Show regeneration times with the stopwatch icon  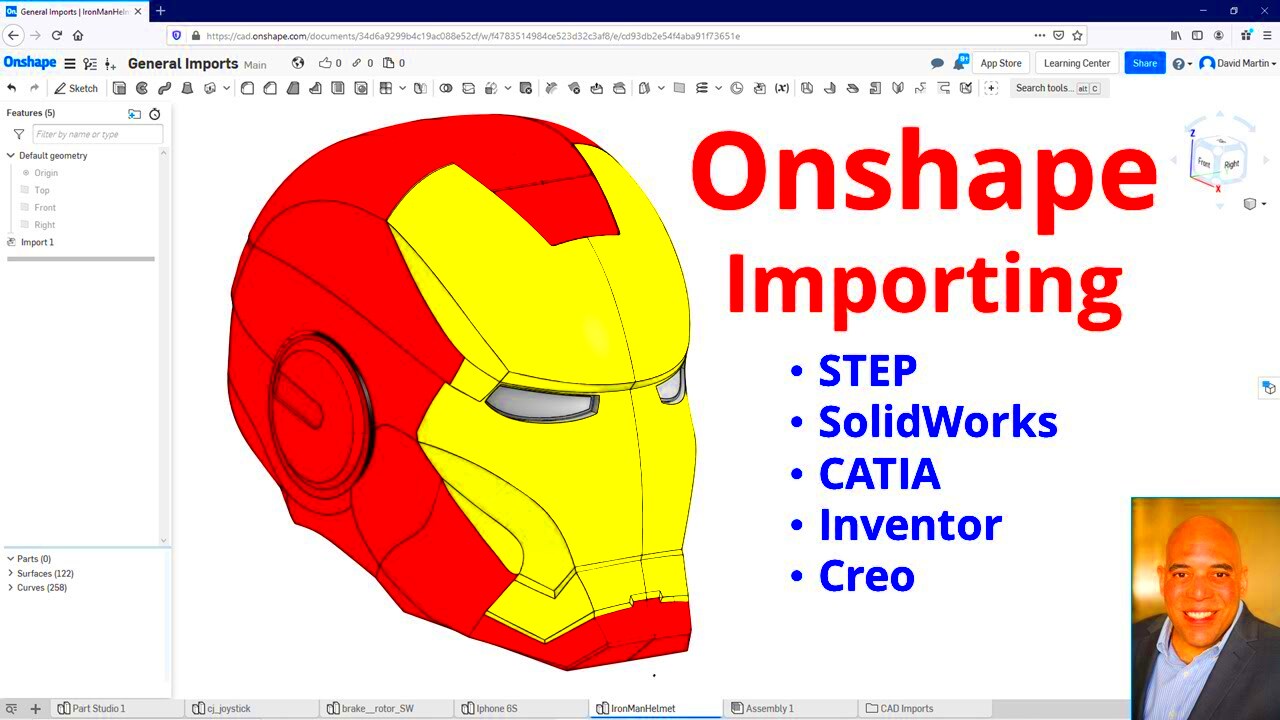coord(155,114)
